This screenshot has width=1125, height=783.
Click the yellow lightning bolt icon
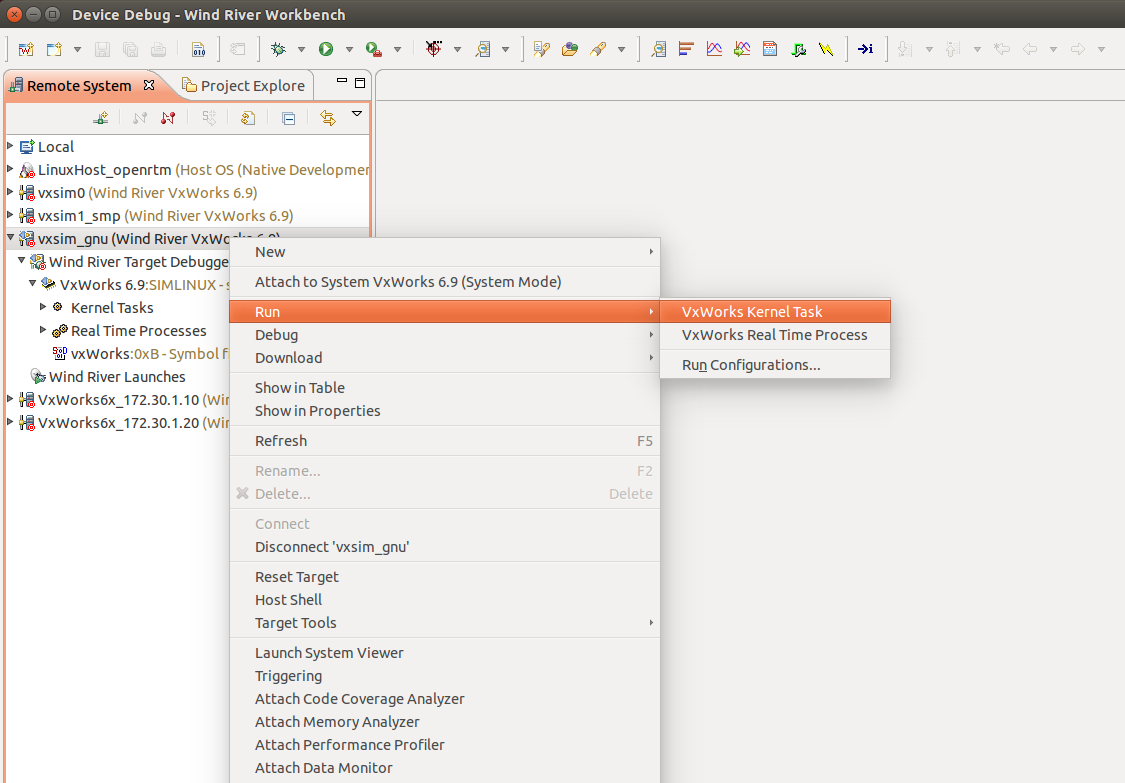(x=826, y=49)
